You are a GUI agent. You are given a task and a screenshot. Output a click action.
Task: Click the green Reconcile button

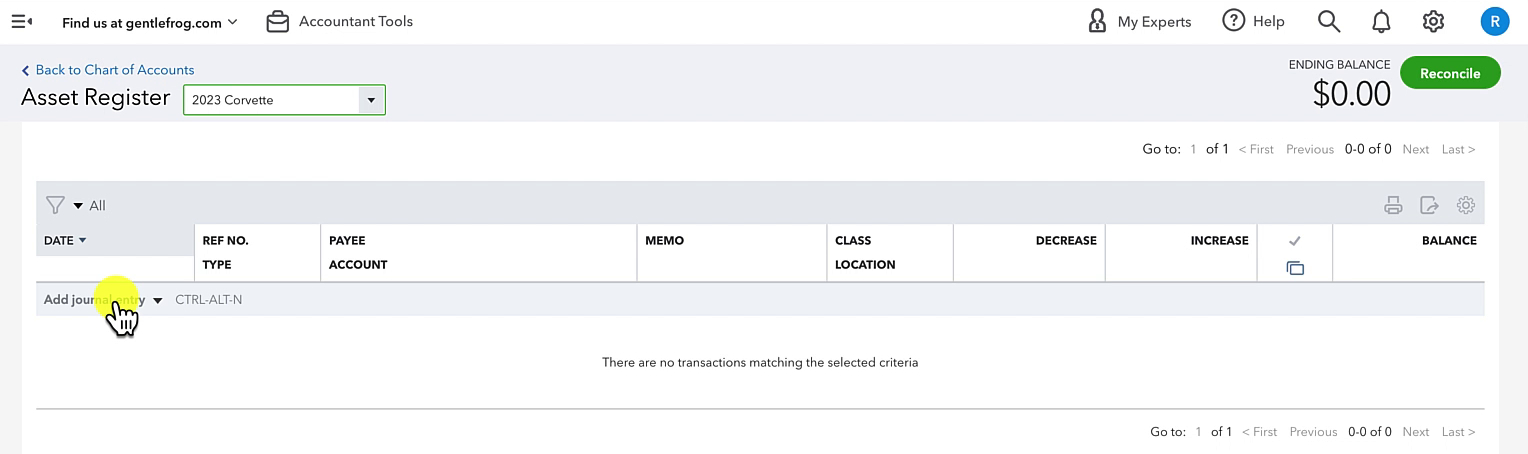coord(1450,73)
